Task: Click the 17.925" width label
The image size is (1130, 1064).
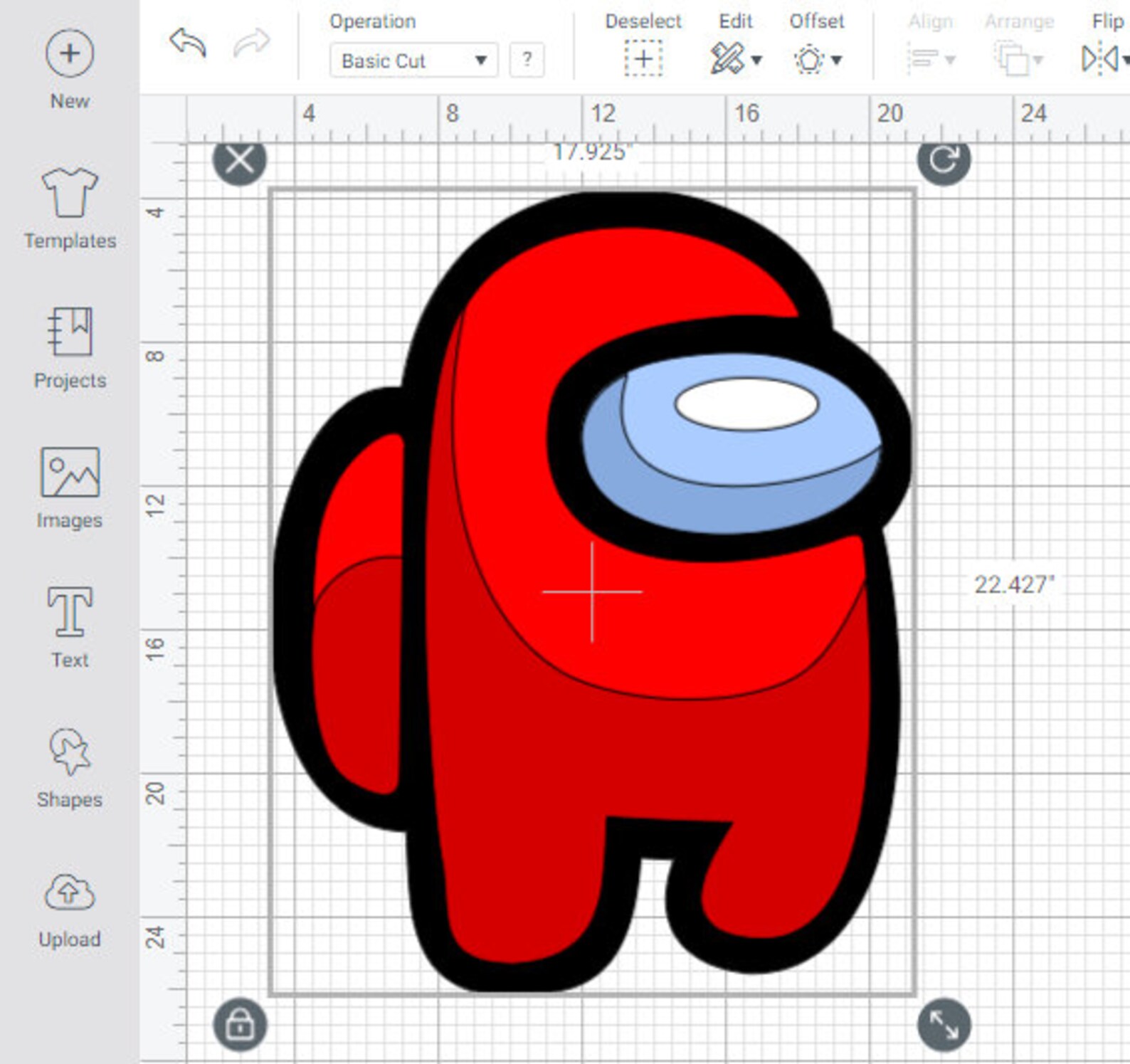Action: 592,152
